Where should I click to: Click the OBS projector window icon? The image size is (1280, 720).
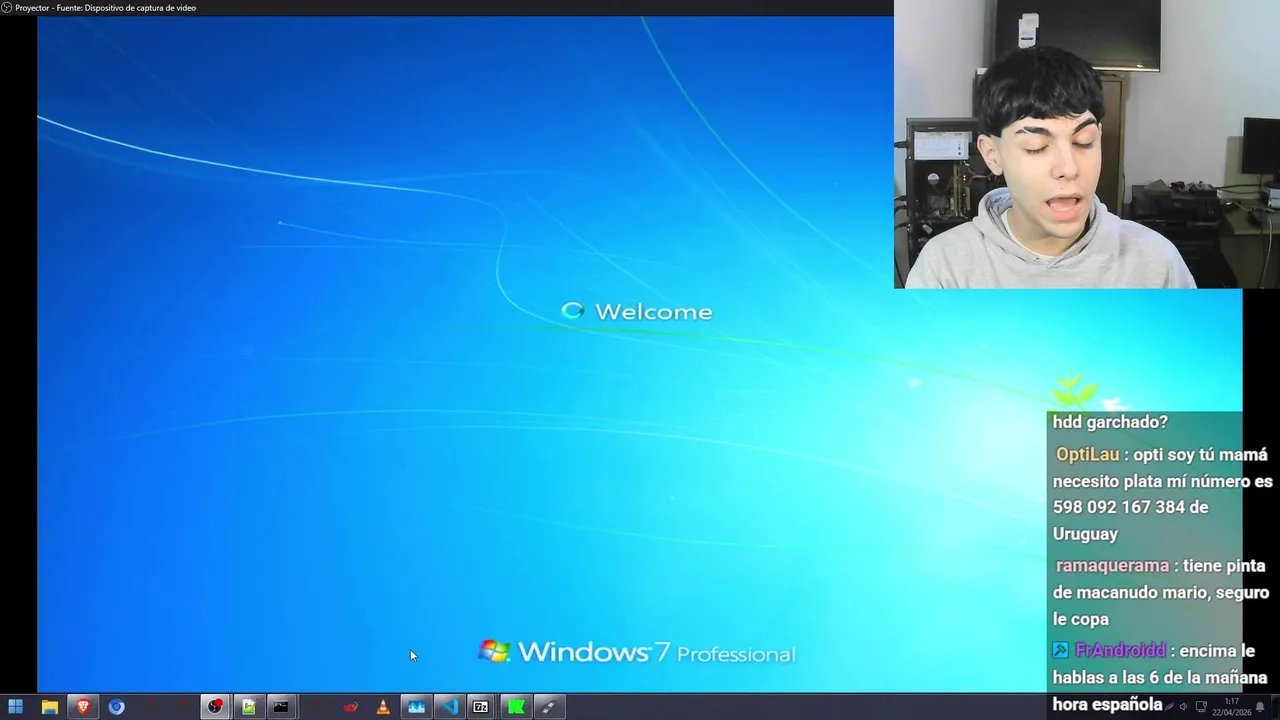pos(6,7)
